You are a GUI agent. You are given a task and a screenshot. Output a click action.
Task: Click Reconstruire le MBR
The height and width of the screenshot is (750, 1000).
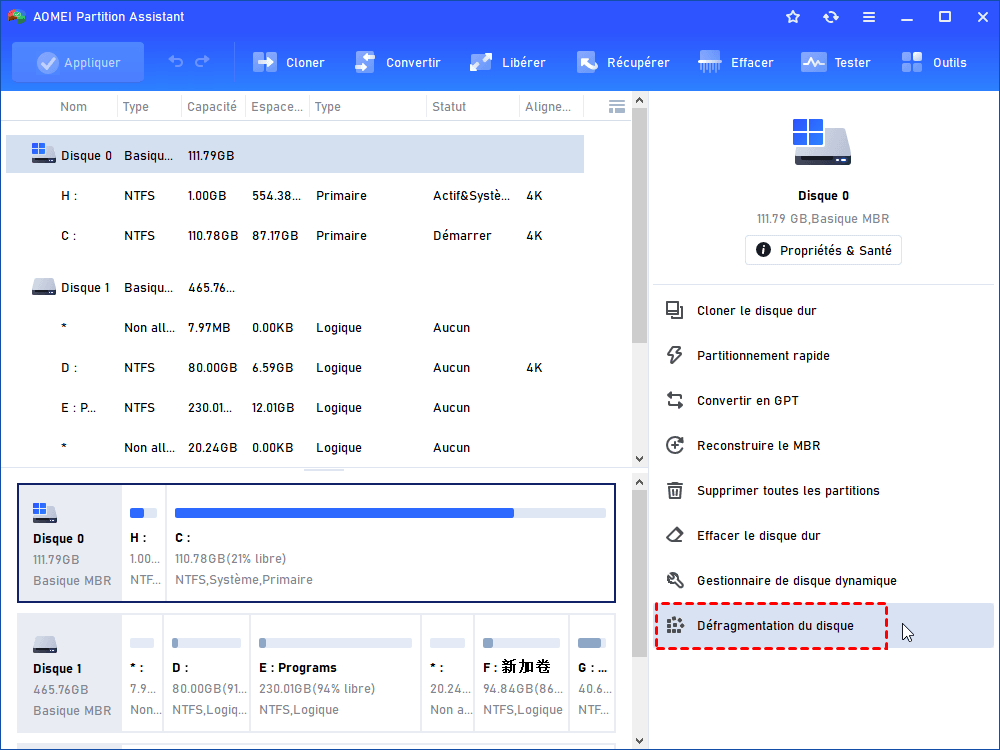point(758,445)
